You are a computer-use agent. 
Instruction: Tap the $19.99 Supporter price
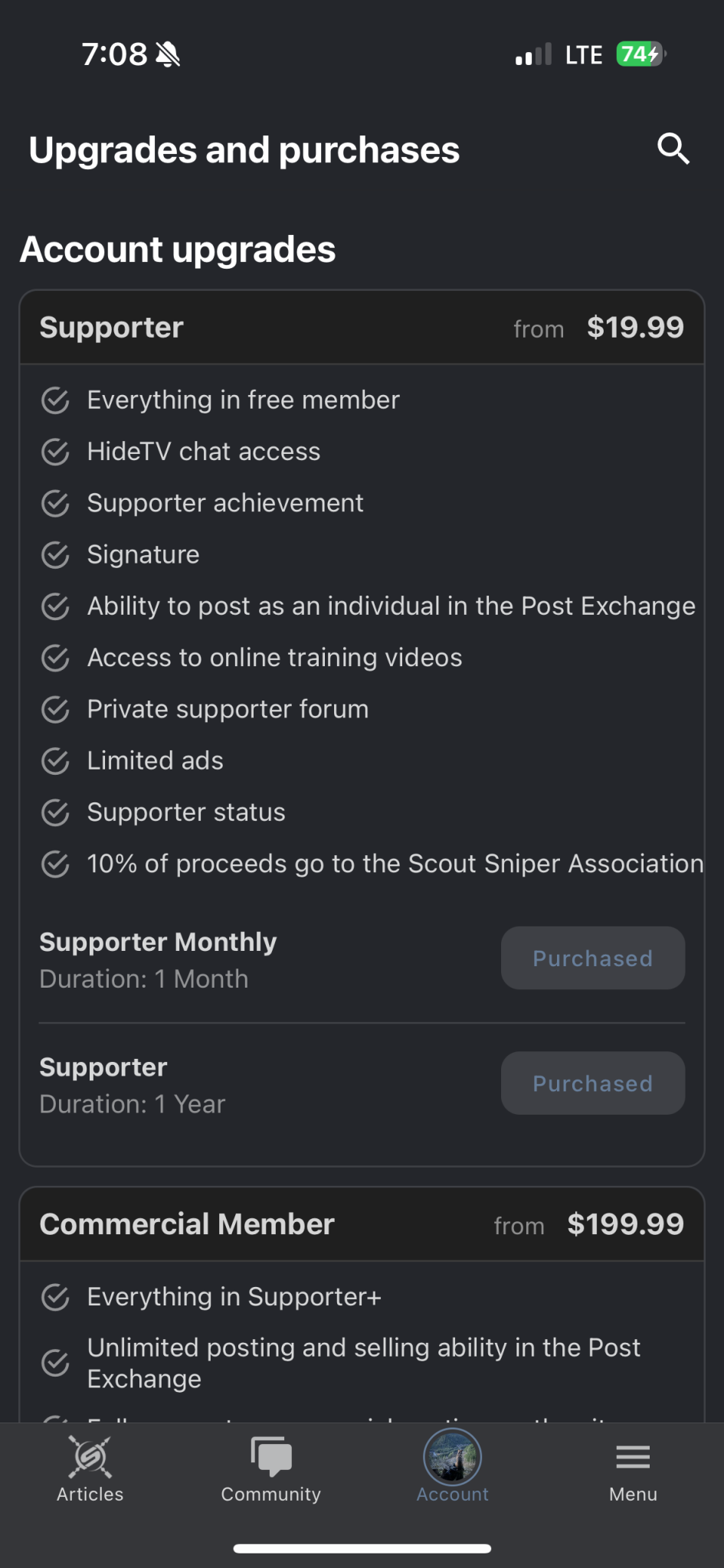click(635, 328)
